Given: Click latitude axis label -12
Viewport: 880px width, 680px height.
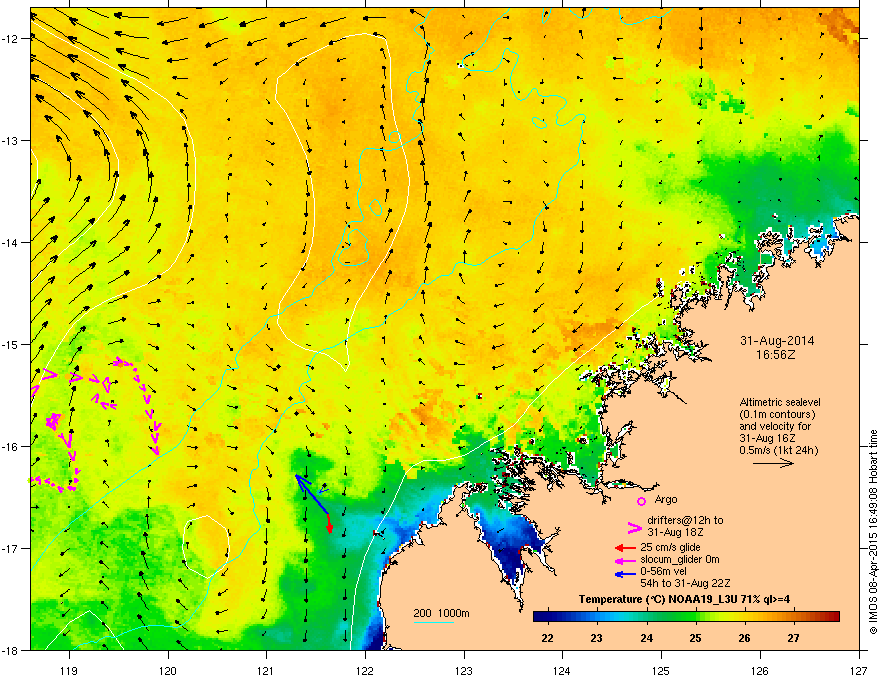Looking at the screenshot, I should click(11, 38).
